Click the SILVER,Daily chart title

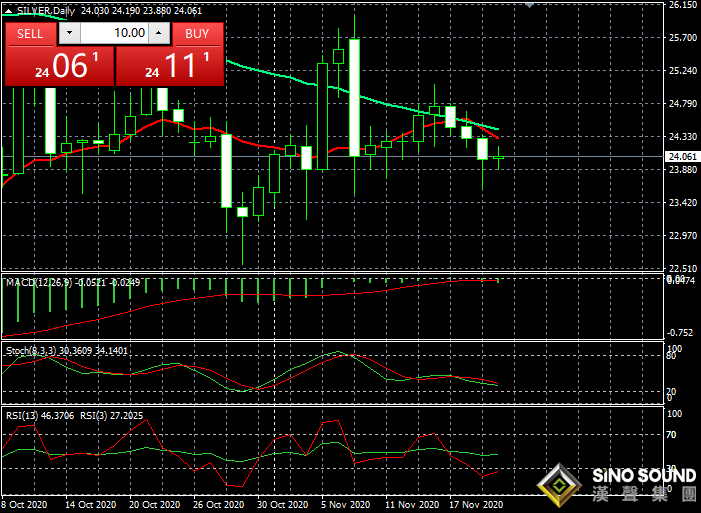[x=50, y=8]
